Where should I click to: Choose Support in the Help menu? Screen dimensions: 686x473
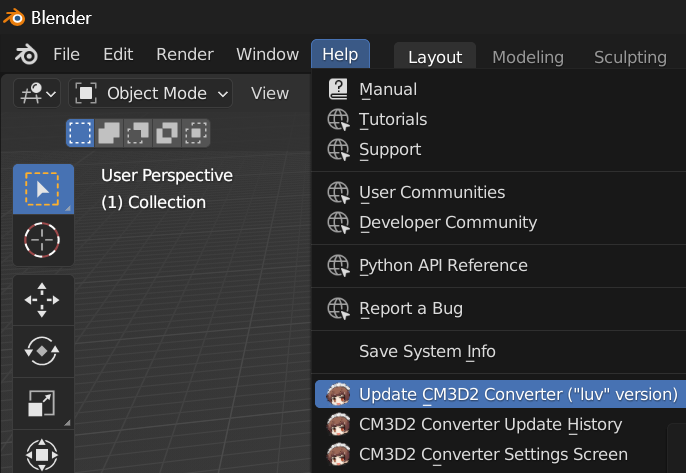[500, 150]
